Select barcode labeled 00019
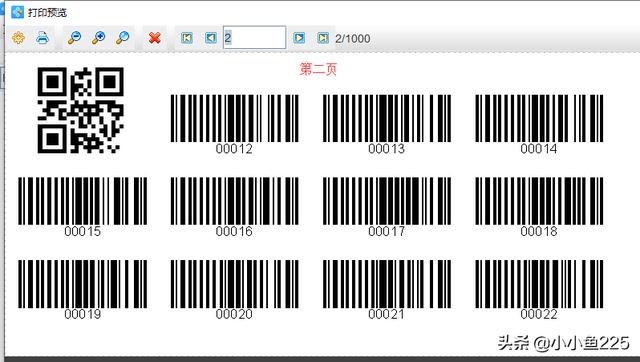640x362 pixels. tap(82, 290)
